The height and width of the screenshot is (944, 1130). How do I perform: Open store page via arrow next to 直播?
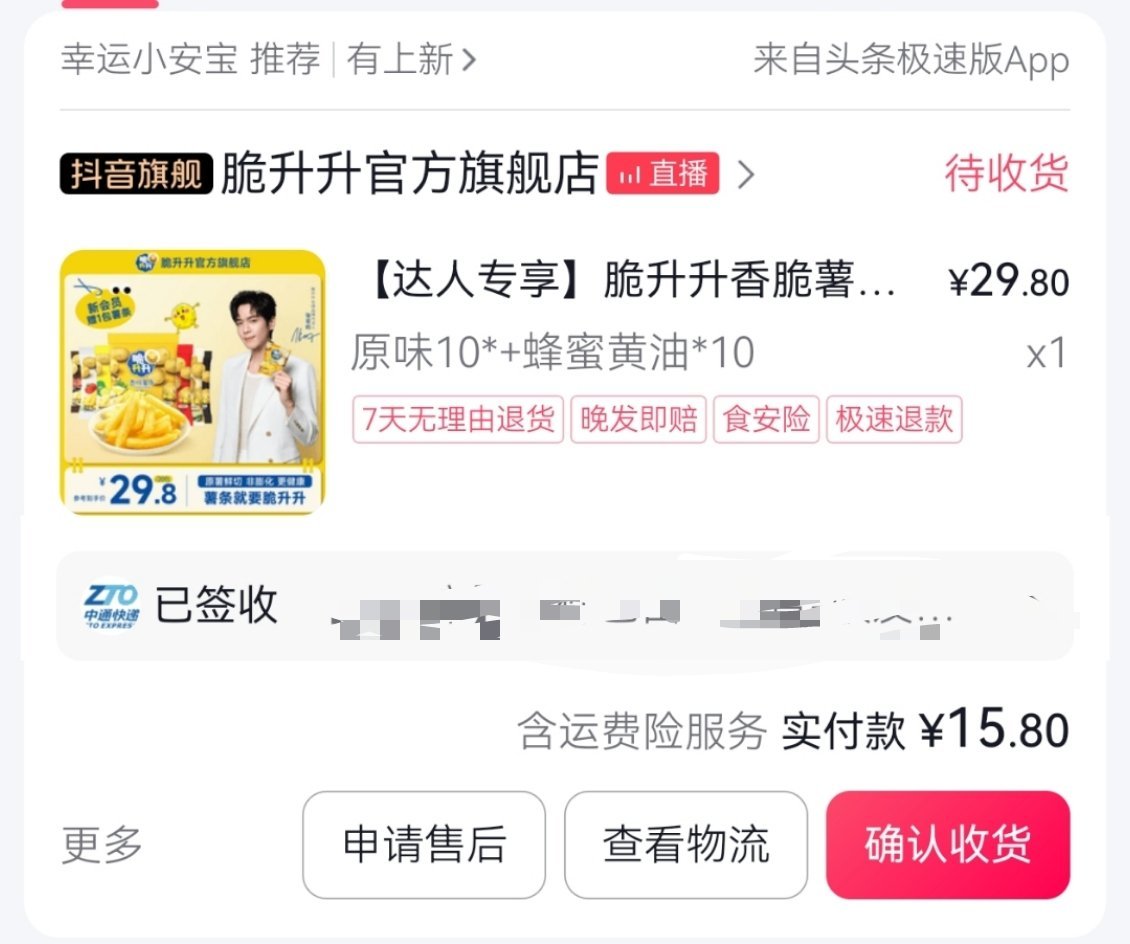tap(747, 174)
